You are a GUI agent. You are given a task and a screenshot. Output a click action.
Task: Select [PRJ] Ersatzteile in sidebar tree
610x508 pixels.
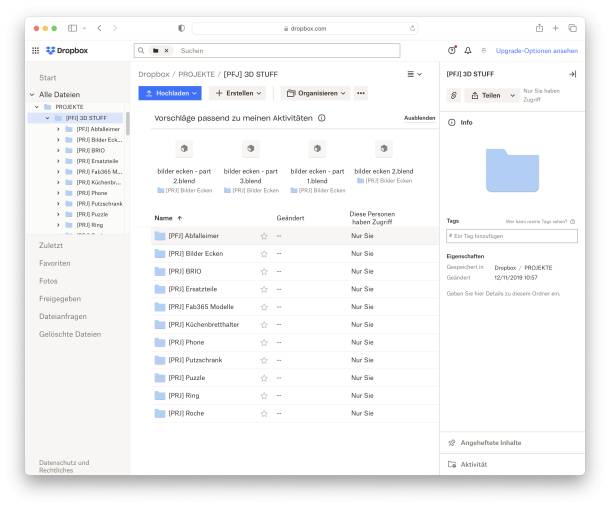97,161
